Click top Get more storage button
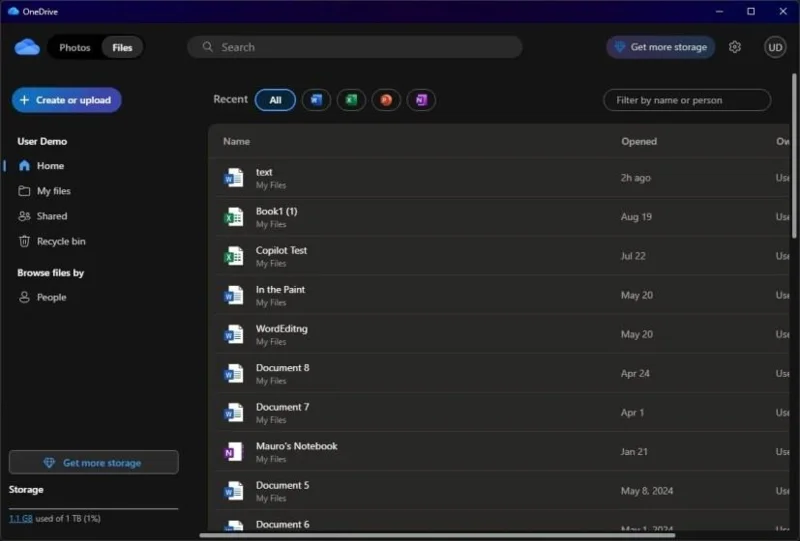 [661, 47]
